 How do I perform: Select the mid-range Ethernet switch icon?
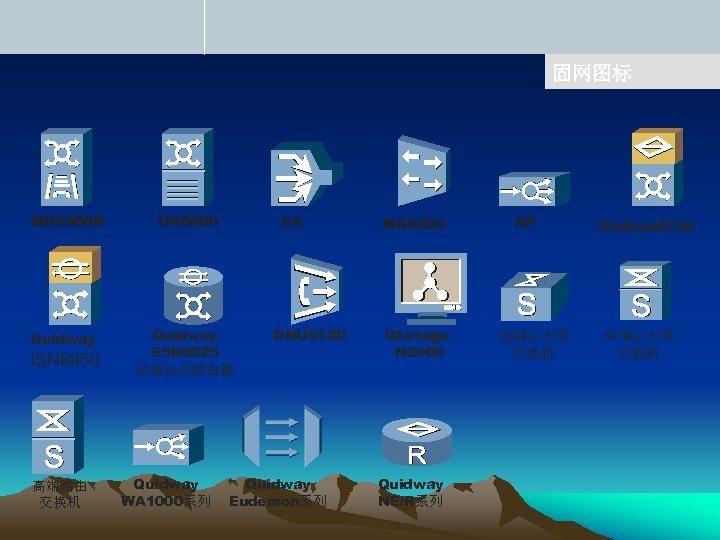[x=645, y=291]
